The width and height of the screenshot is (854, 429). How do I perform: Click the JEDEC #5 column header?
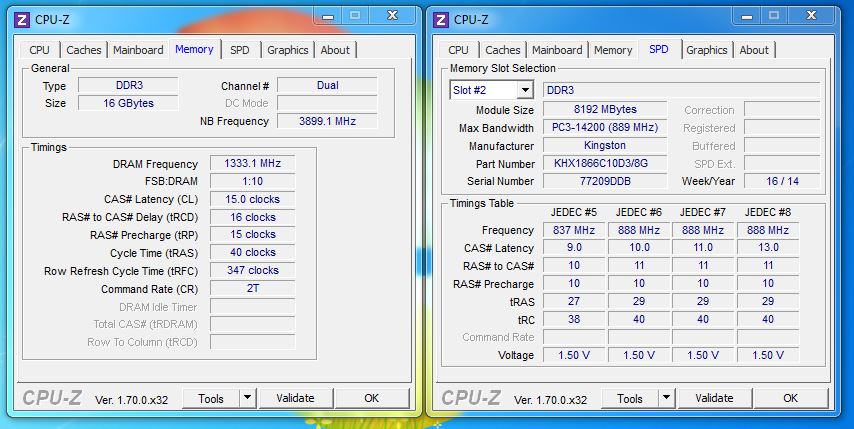574,212
